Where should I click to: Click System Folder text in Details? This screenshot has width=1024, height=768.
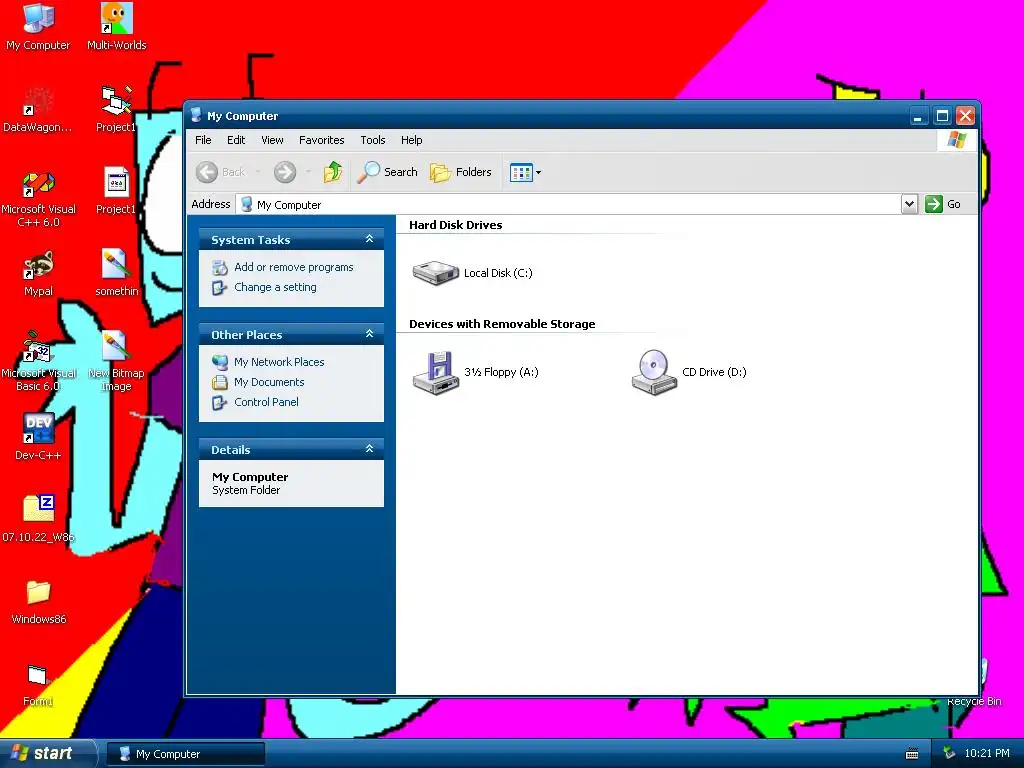pos(246,490)
